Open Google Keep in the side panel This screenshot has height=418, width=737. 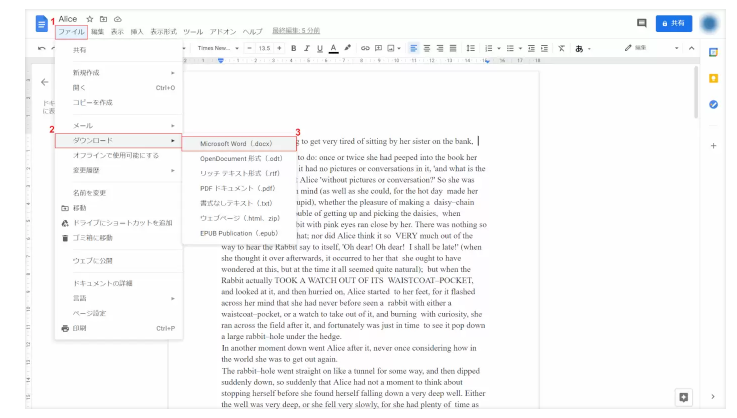713,78
